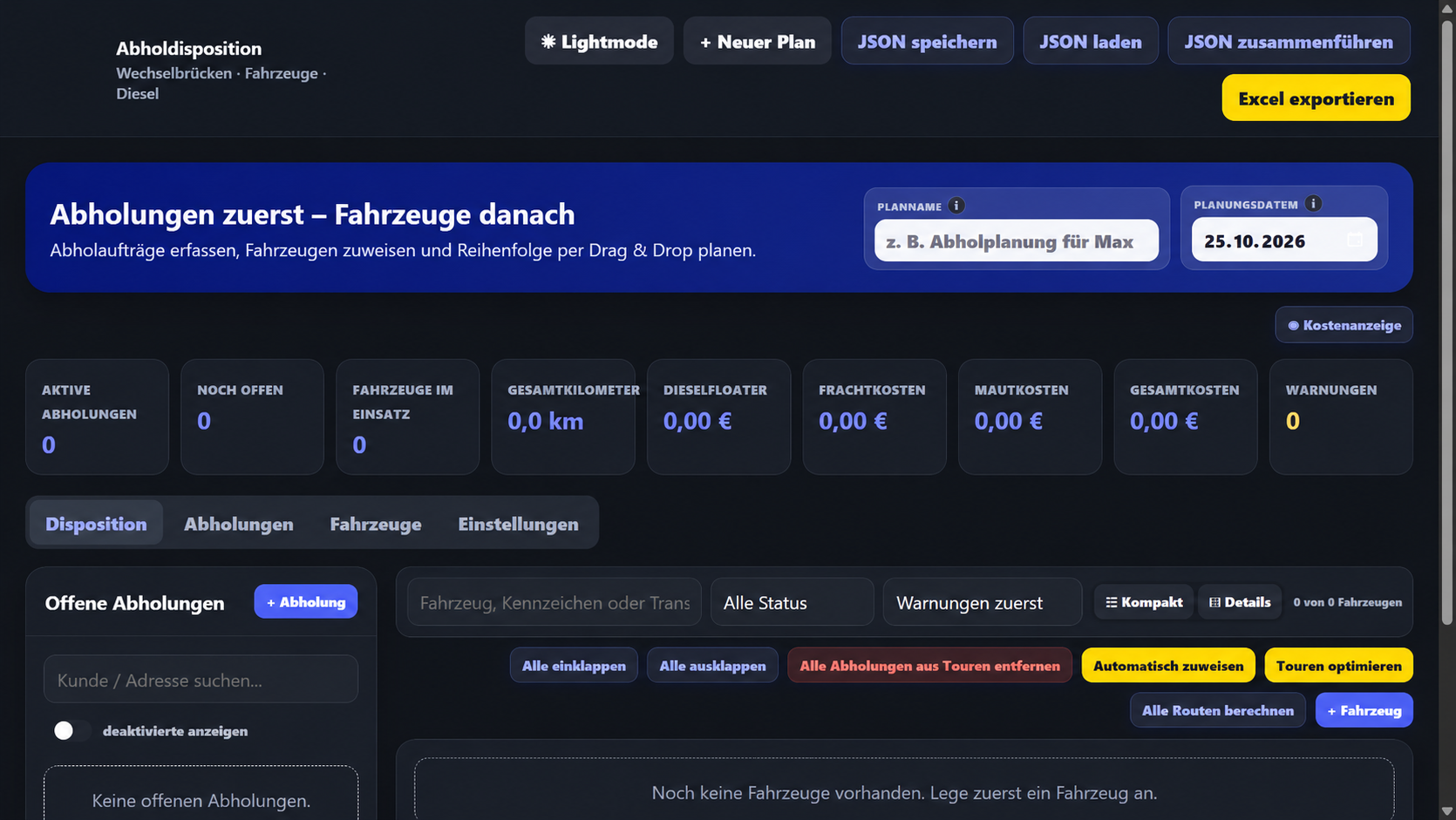This screenshot has height=820, width=1456.
Task: Switch to the Disposition tab
Action: 96,523
